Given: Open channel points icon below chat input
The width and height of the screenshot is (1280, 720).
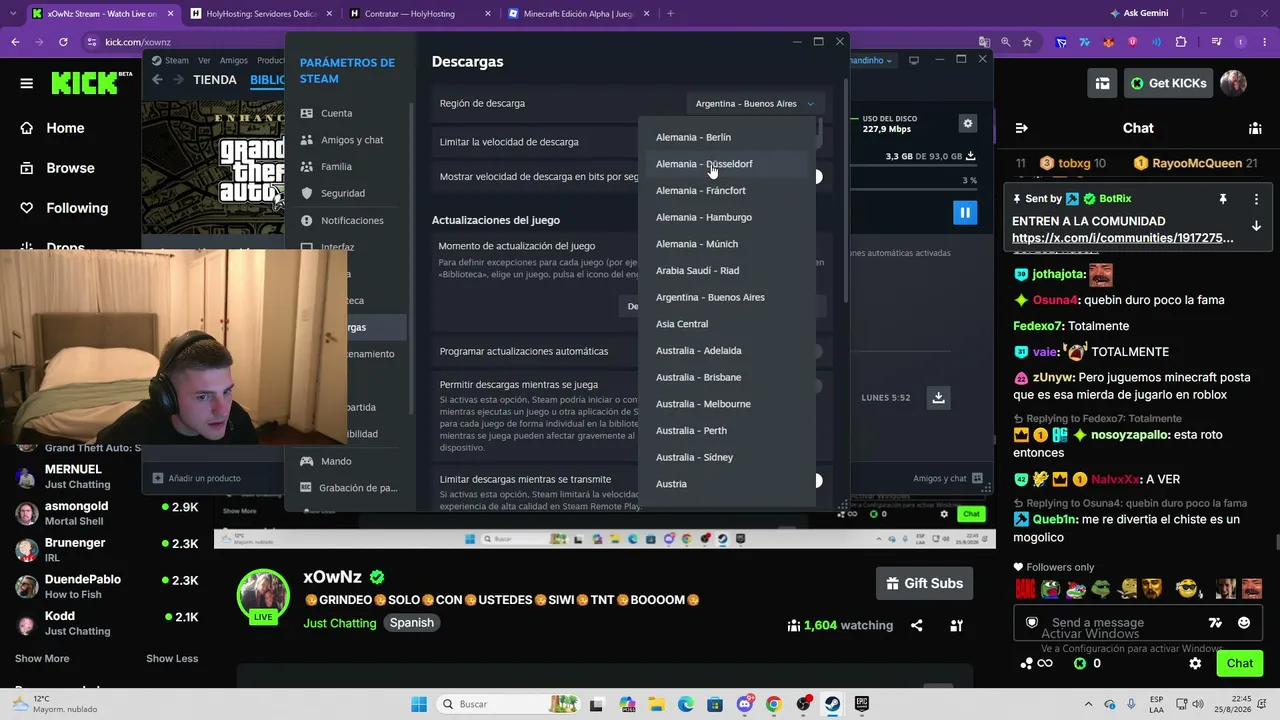Looking at the screenshot, I should pos(1035,663).
